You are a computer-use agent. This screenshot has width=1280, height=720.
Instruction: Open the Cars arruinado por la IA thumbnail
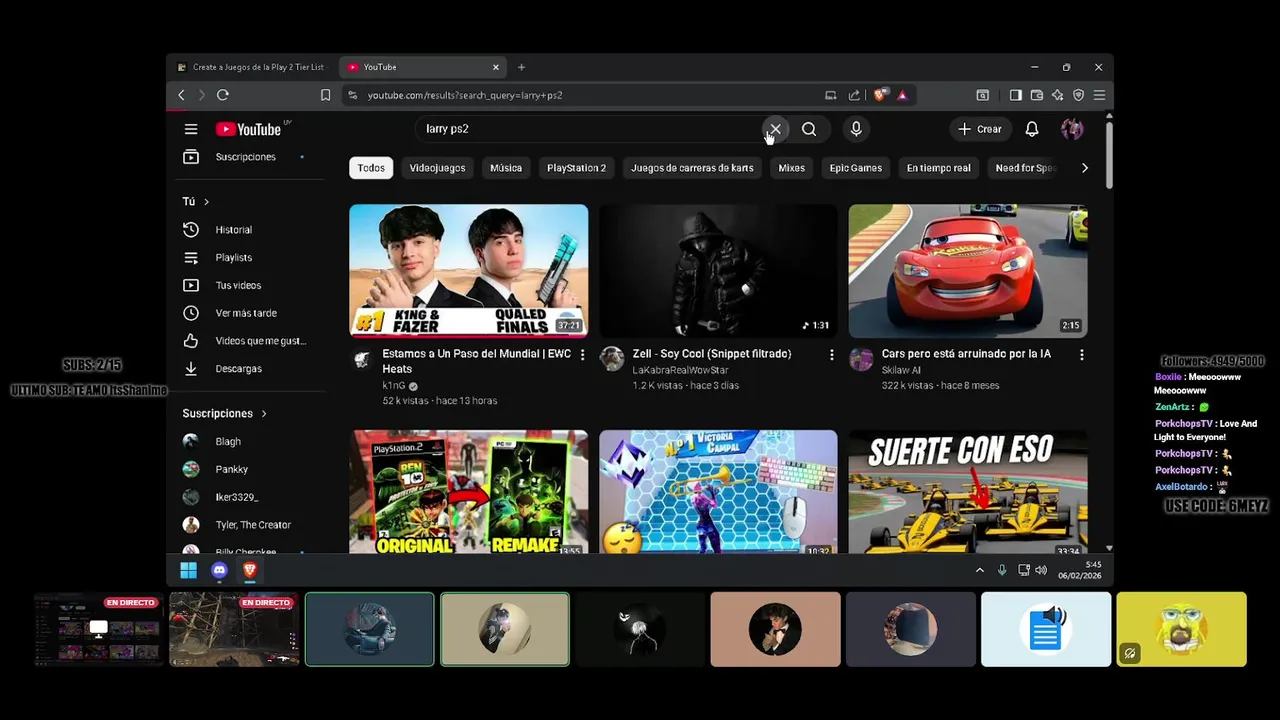tap(968, 271)
